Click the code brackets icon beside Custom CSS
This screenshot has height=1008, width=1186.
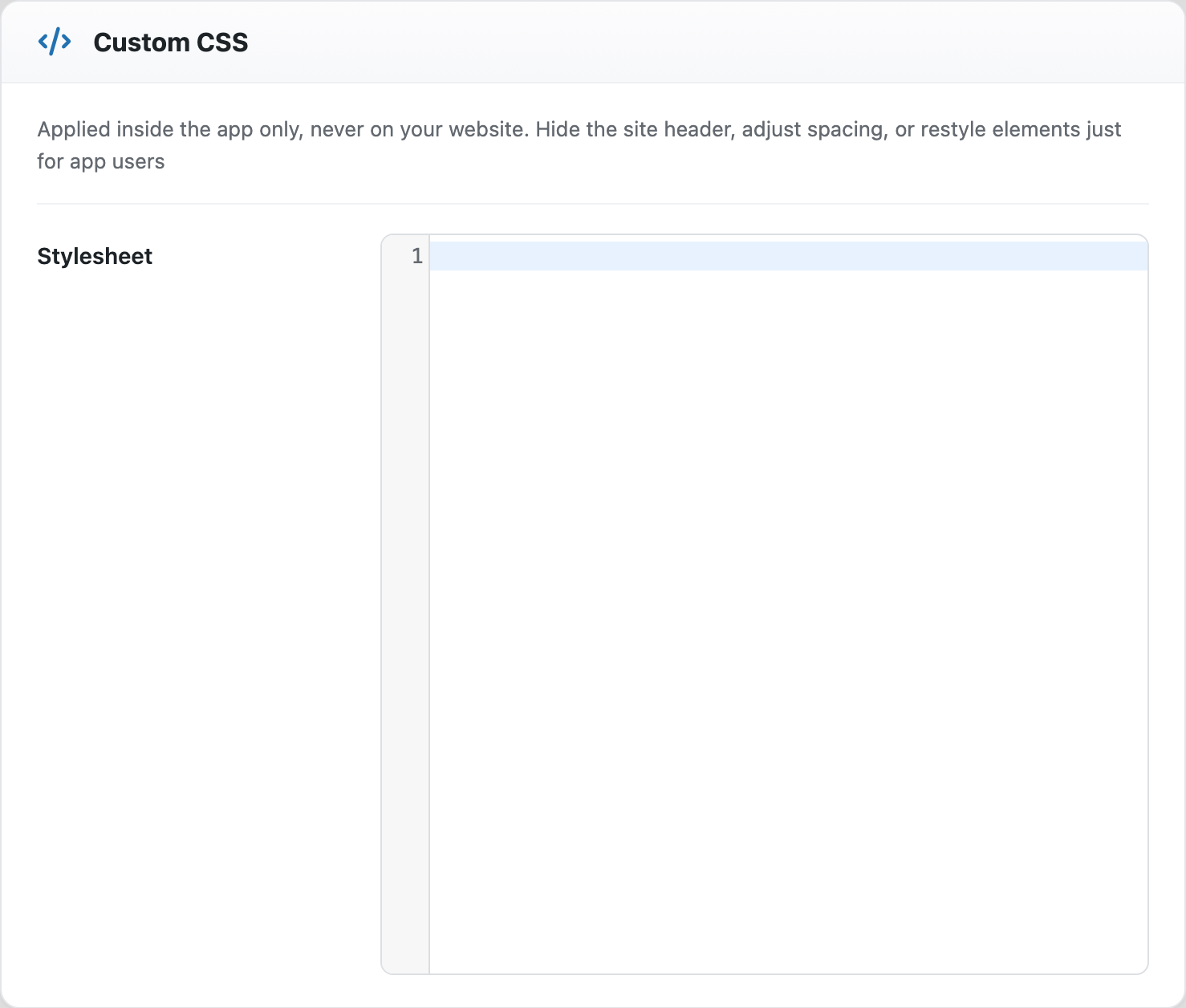(55, 42)
